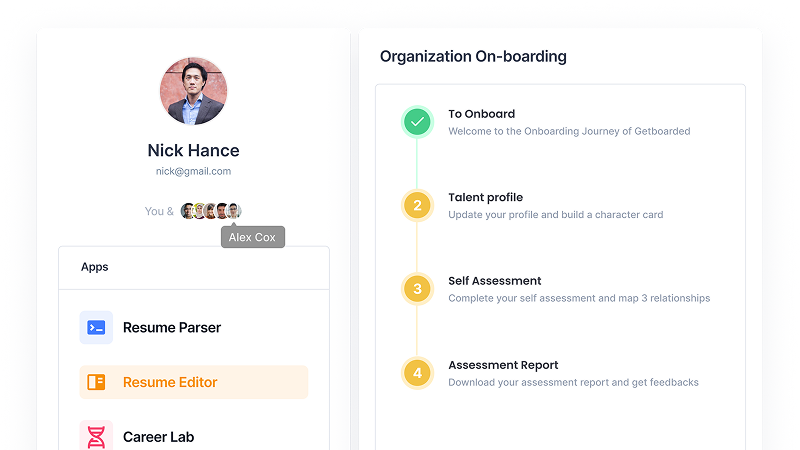Click the green checkmark step circle
The width and height of the screenshot is (800, 450).
click(417, 122)
